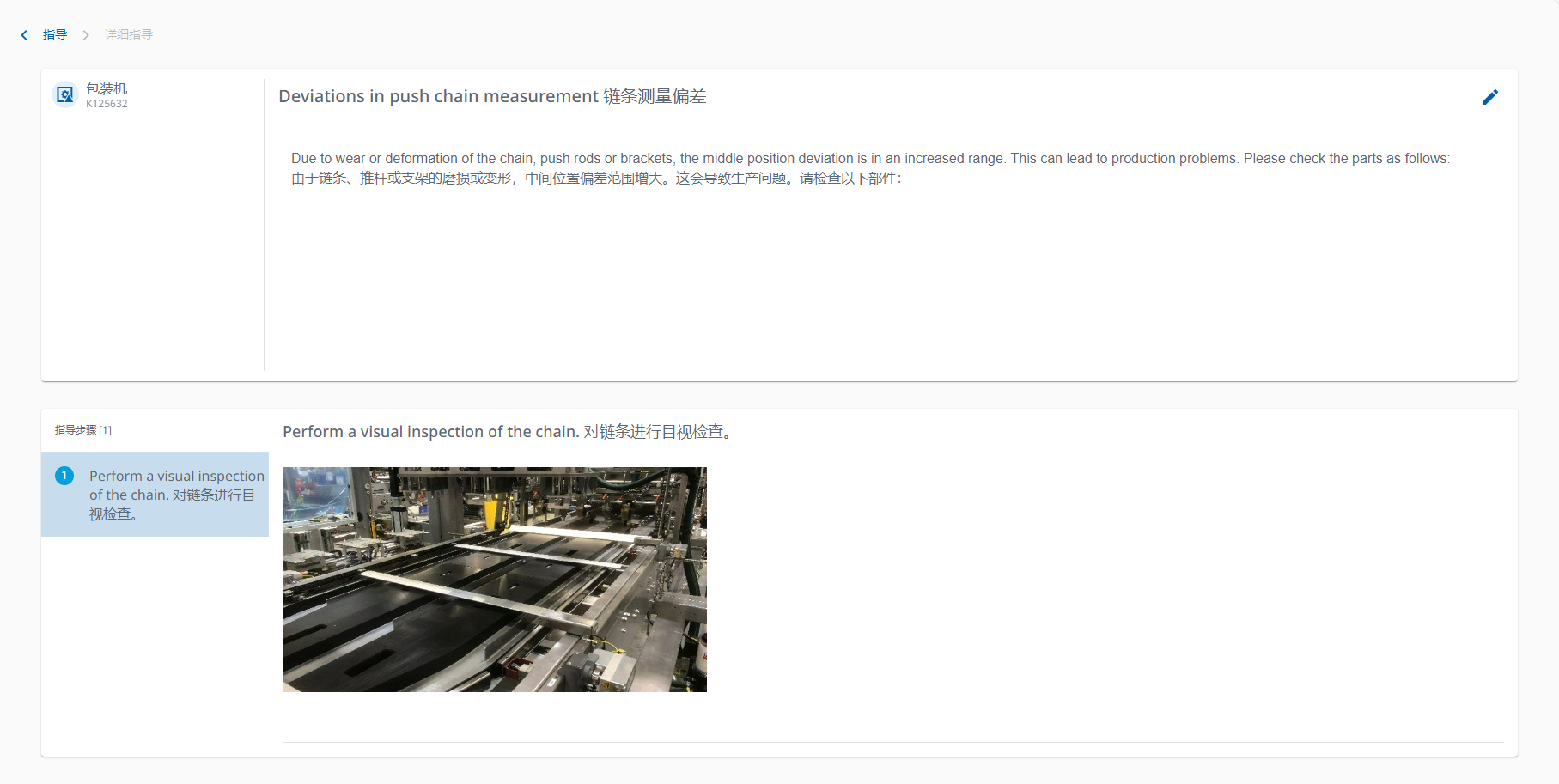
Task: Click the 包装机 machine icon
Action: (x=65, y=94)
